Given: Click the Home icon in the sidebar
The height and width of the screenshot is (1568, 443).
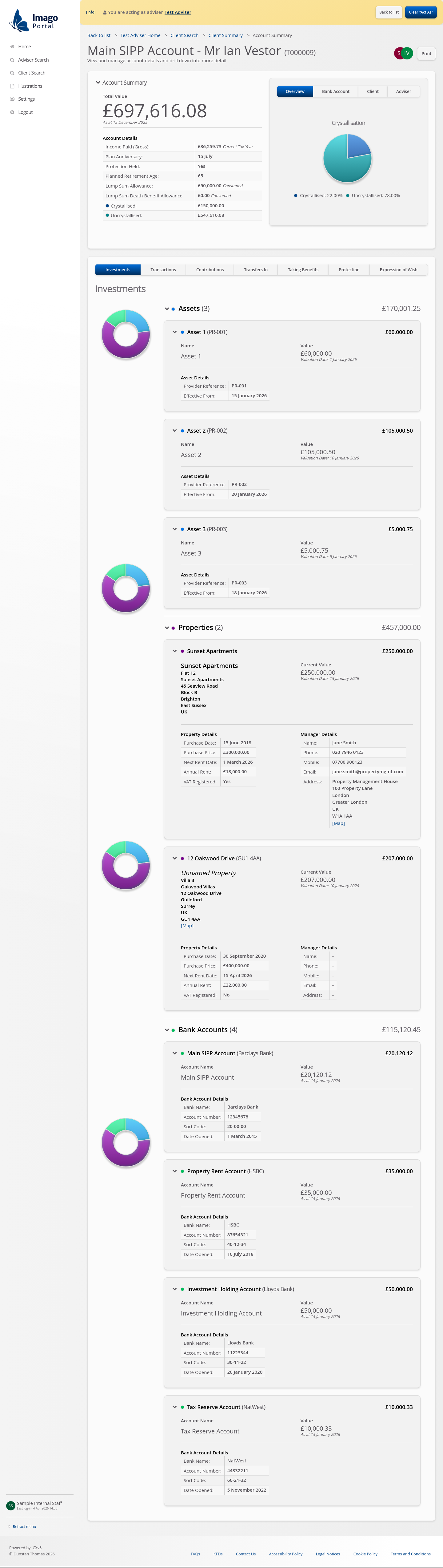Looking at the screenshot, I should click(x=12, y=47).
